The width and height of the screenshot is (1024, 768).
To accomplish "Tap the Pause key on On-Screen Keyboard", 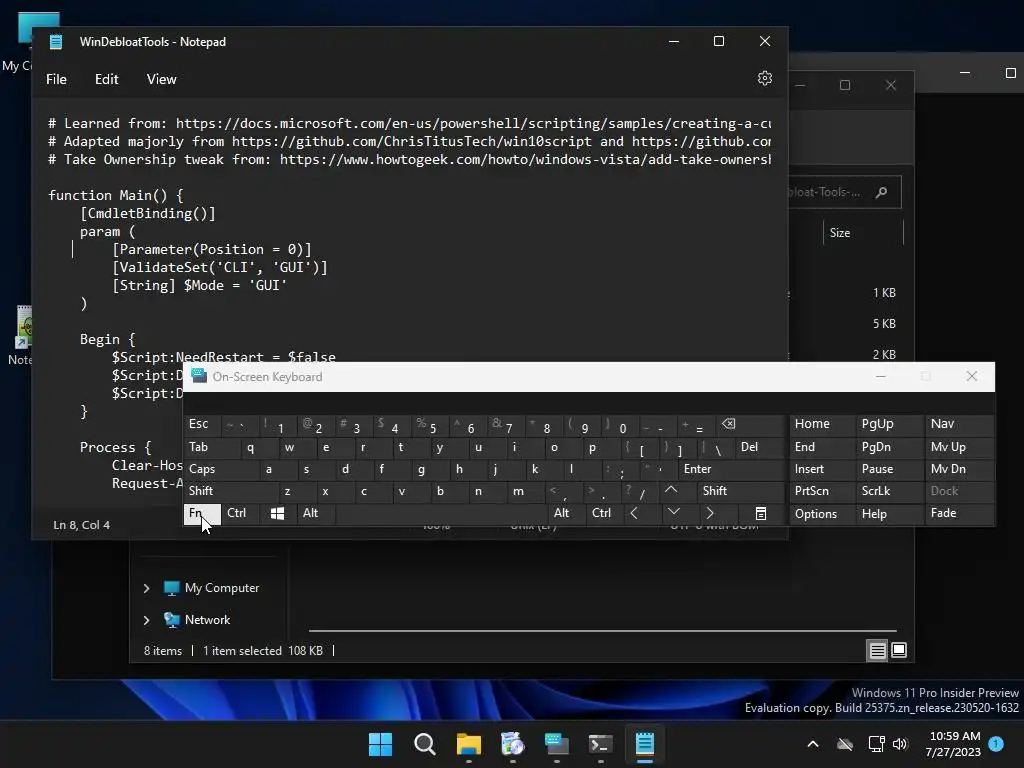I will click(889, 469).
